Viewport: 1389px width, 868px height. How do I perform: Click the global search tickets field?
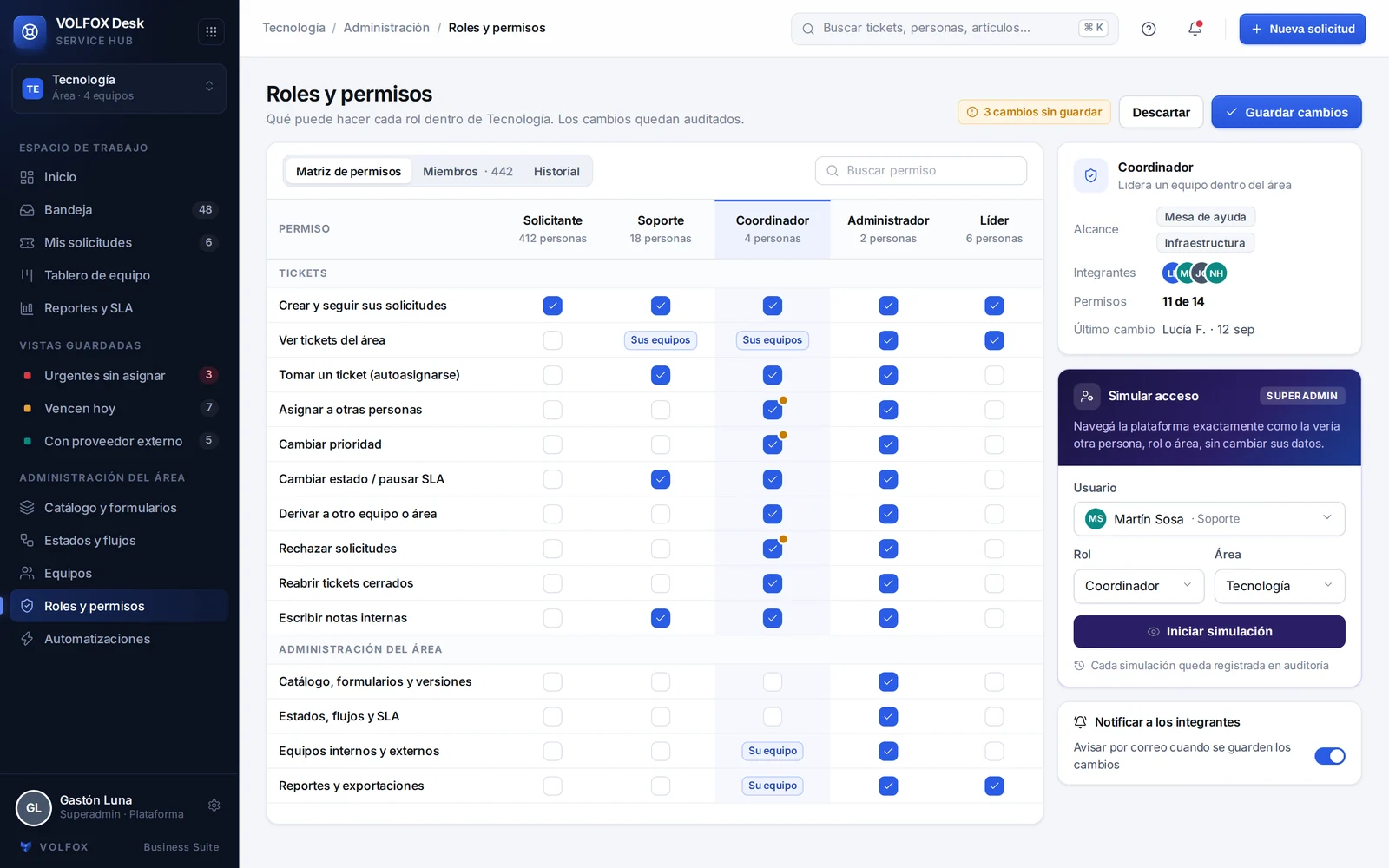pos(954,29)
